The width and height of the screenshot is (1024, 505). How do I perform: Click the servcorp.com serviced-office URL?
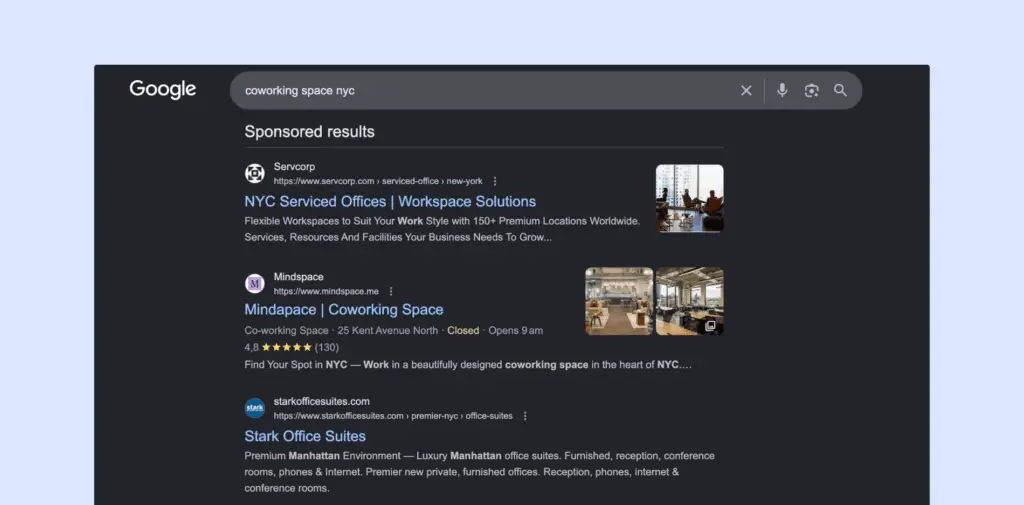click(378, 181)
